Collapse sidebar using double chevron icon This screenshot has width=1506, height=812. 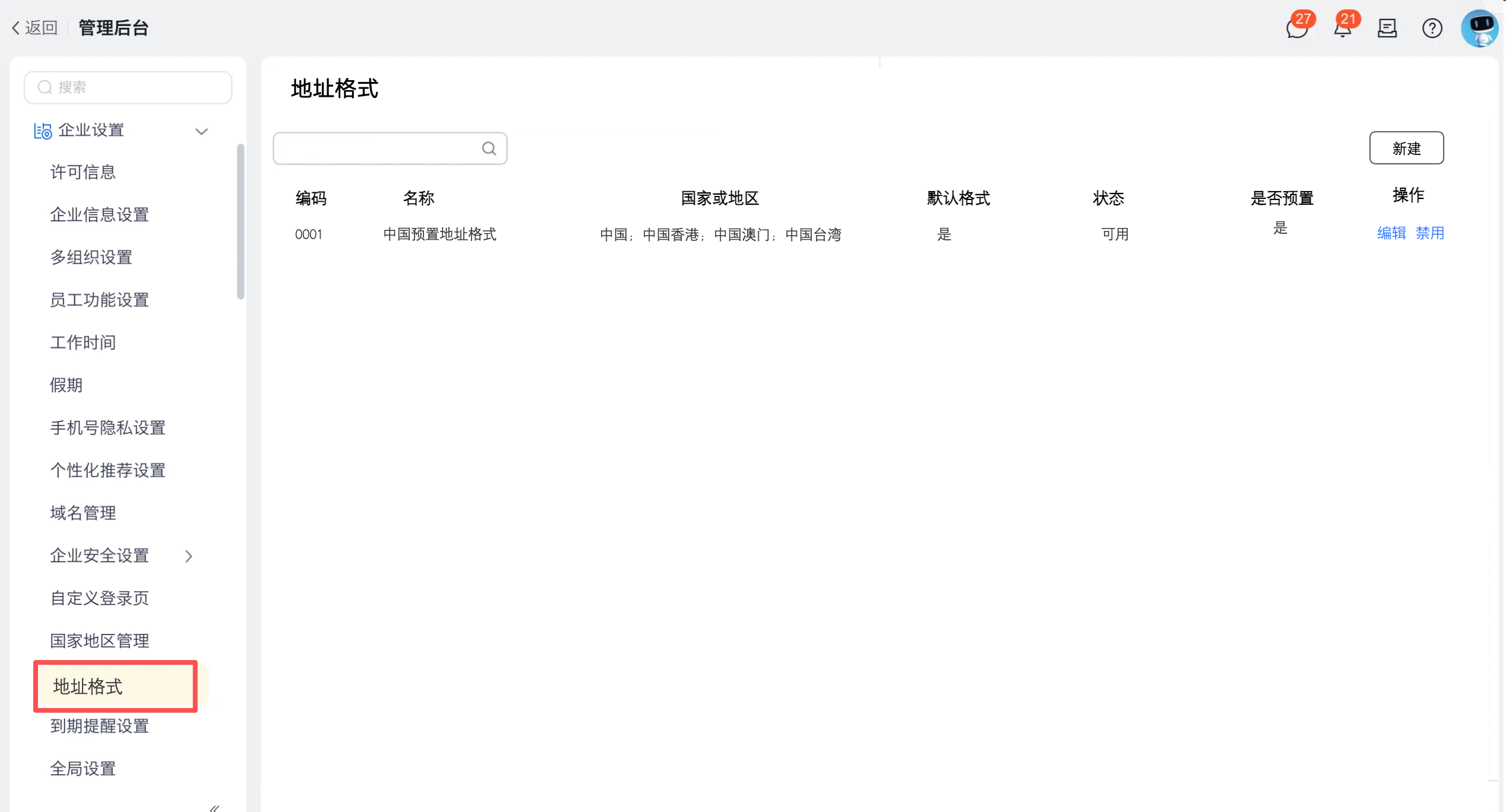pos(214,807)
